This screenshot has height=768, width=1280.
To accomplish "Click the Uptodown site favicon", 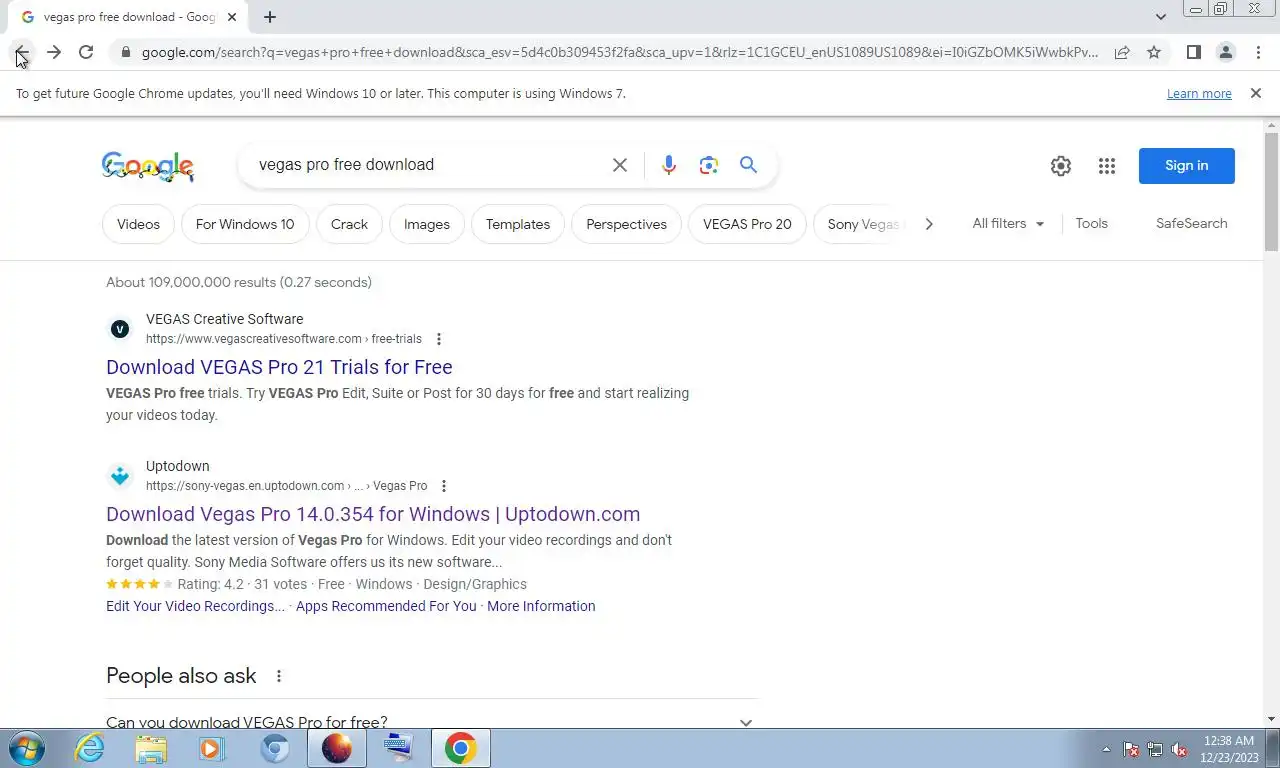I will 120,476.
